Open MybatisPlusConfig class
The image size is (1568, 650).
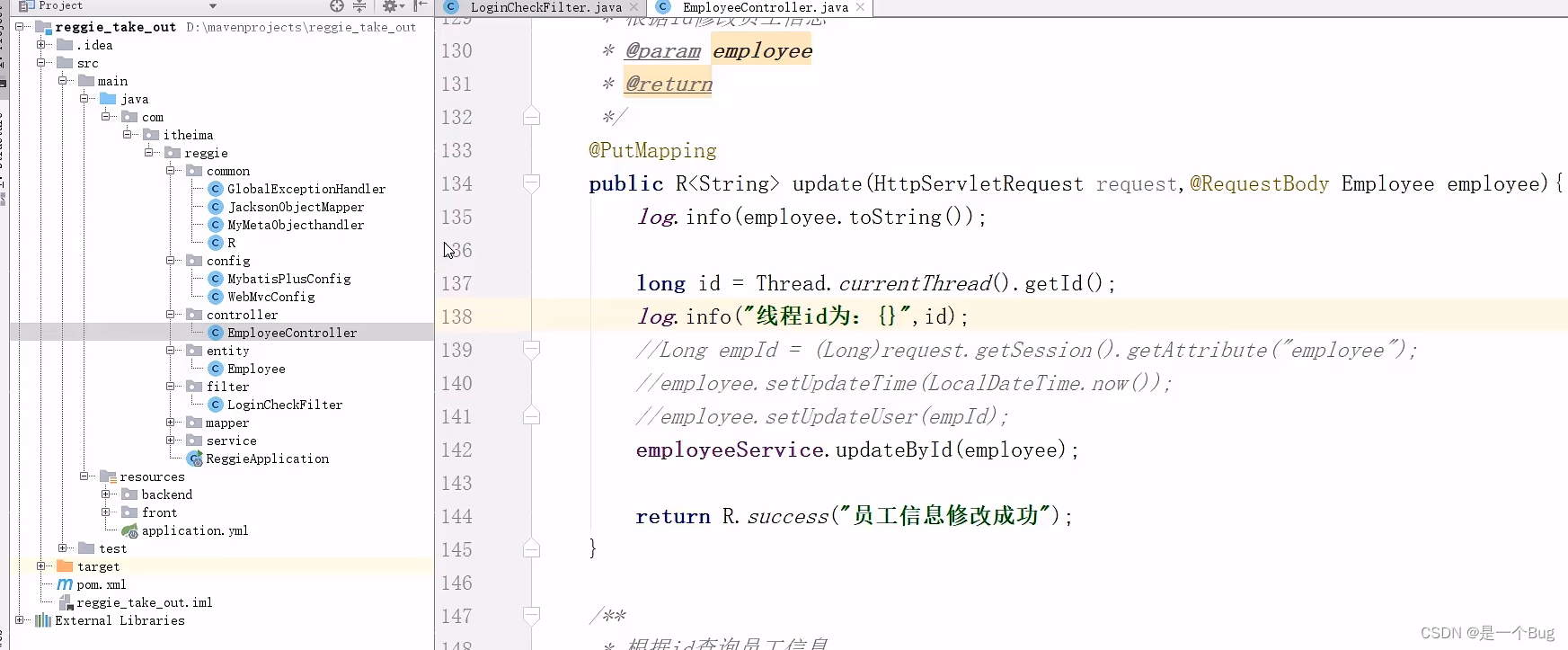click(288, 279)
